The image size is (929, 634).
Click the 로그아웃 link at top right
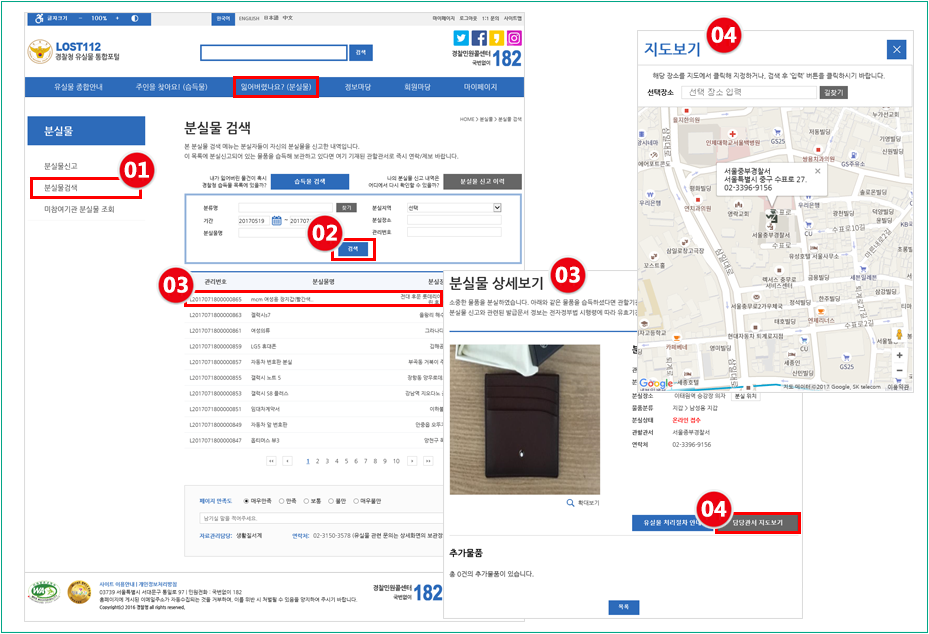pos(468,18)
